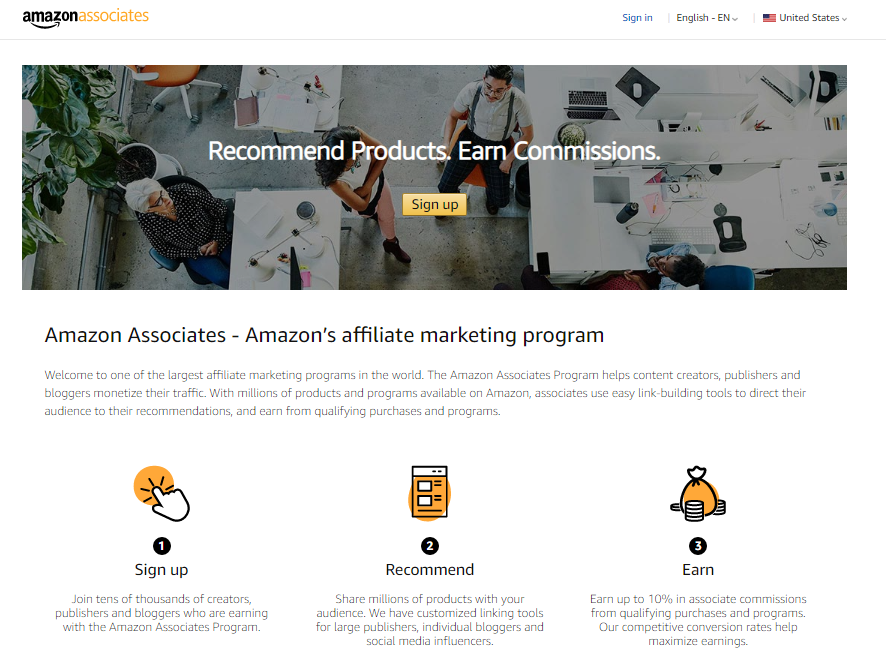The width and height of the screenshot is (886, 649).
Task: Click the number 3 step badge
Action: (698, 546)
